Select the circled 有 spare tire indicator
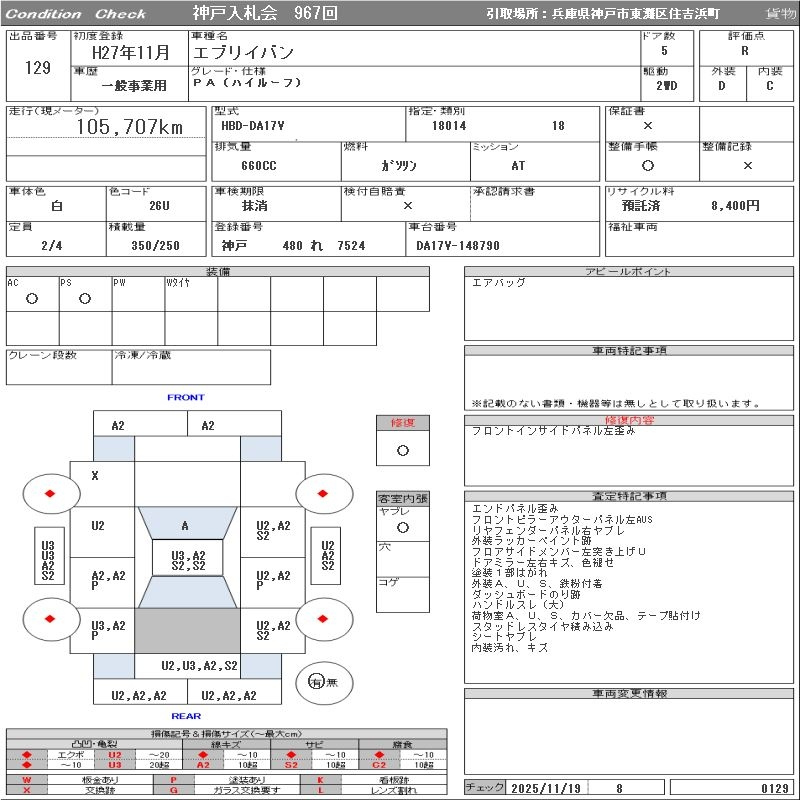The image size is (800, 800). click(x=316, y=682)
